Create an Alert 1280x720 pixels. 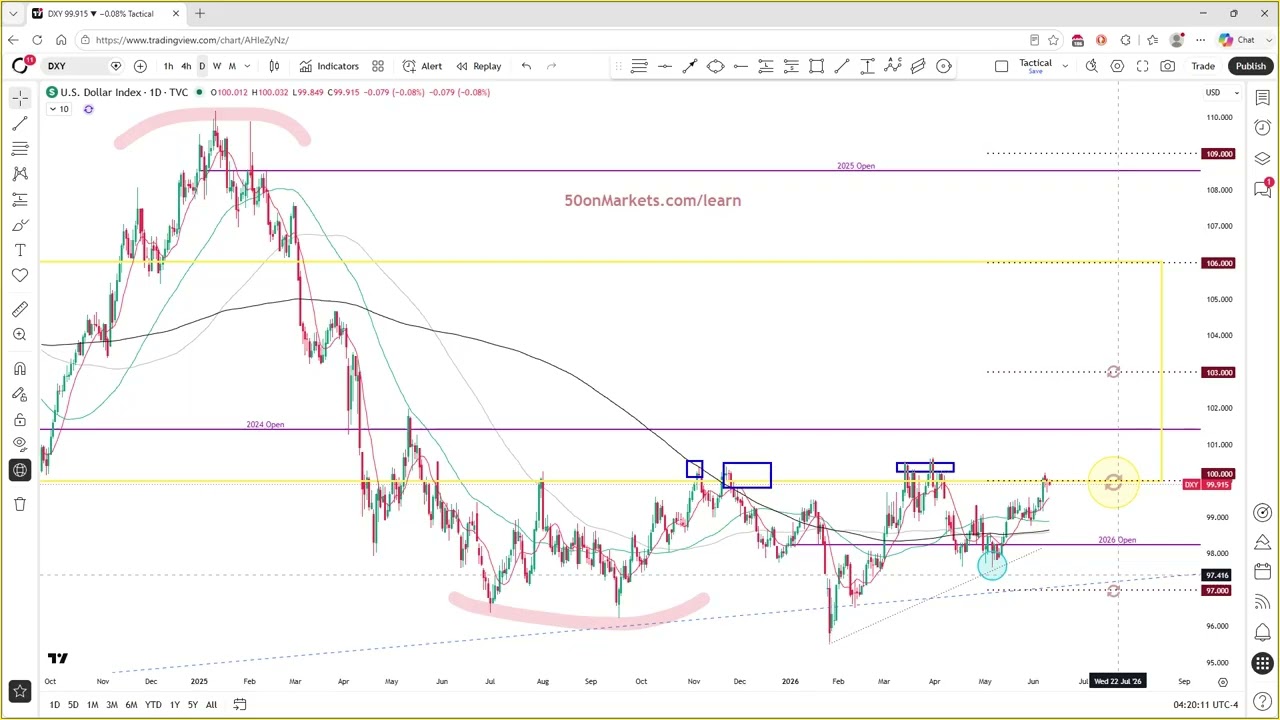coord(422,66)
